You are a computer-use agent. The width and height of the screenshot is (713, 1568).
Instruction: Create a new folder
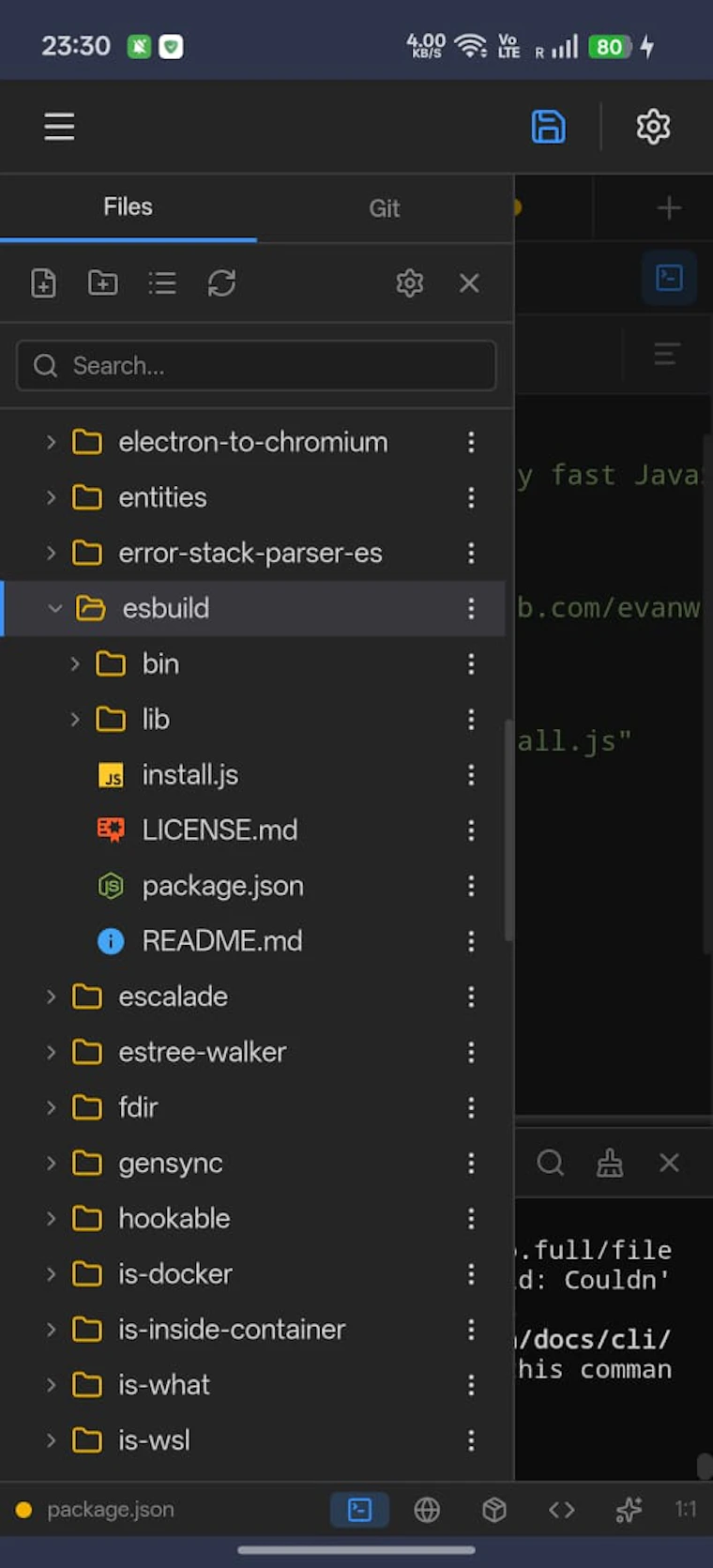[x=102, y=282]
